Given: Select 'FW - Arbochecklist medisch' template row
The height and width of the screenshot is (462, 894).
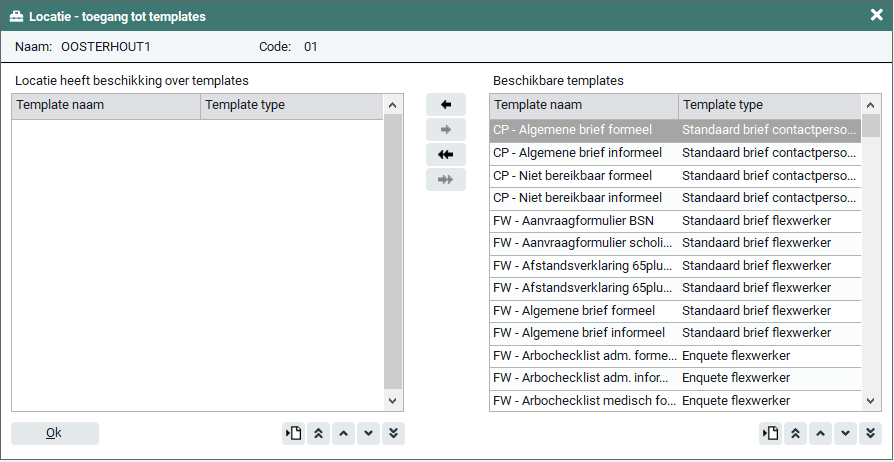Looking at the screenshot, I should 583,401.
